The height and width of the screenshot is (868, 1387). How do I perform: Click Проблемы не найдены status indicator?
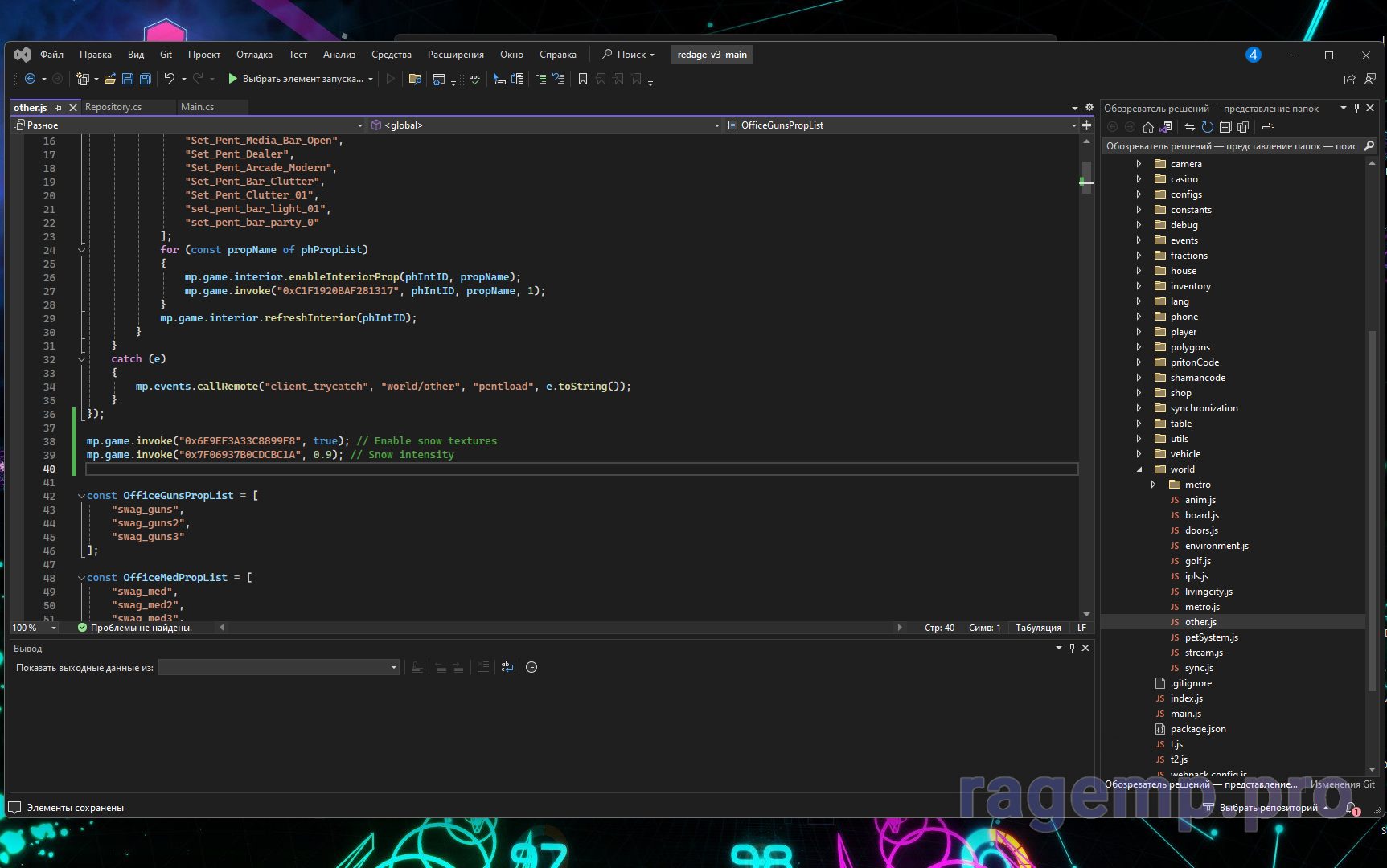tap(135, 628)
